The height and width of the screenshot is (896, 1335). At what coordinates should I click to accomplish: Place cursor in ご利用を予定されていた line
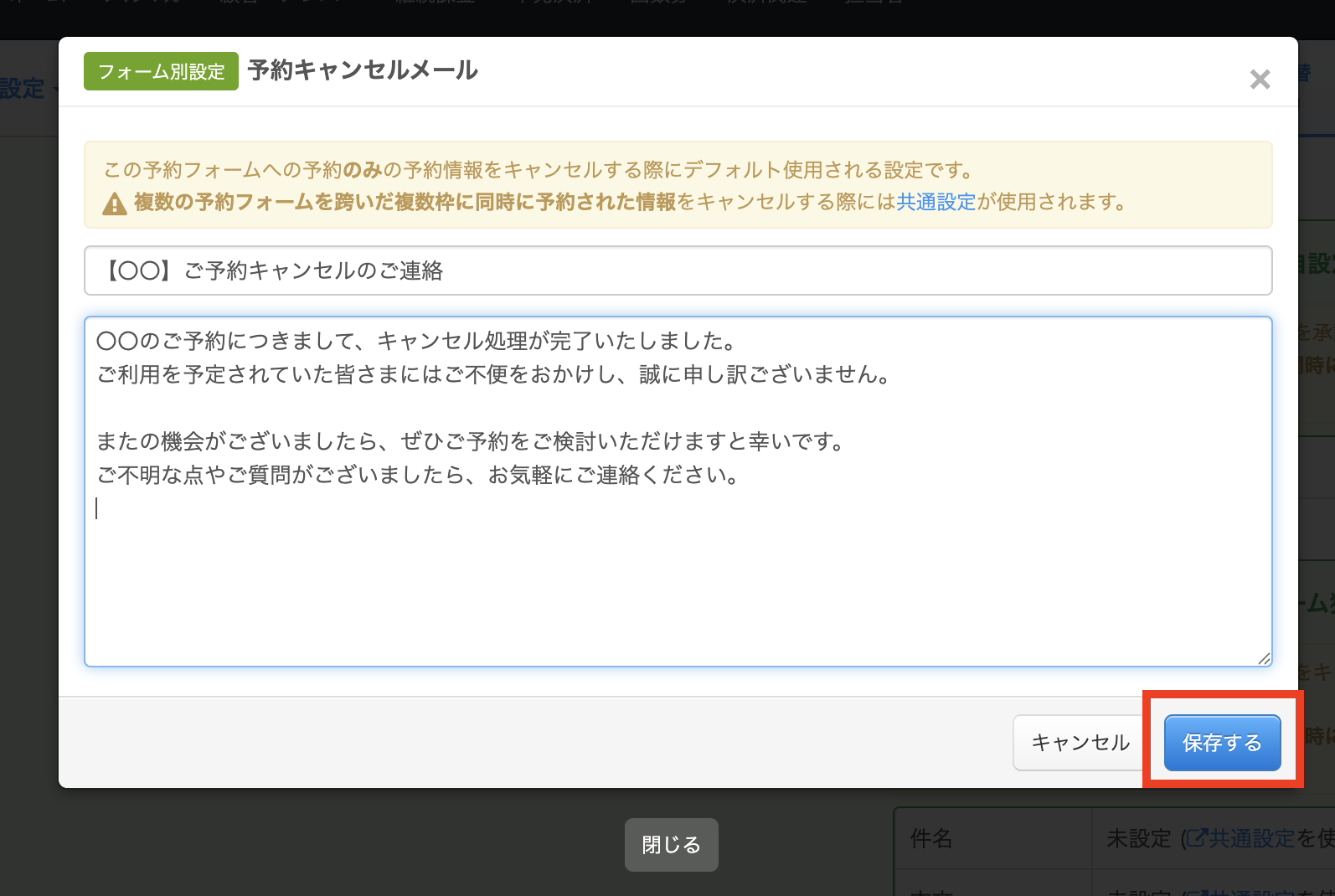click(492, 374)
